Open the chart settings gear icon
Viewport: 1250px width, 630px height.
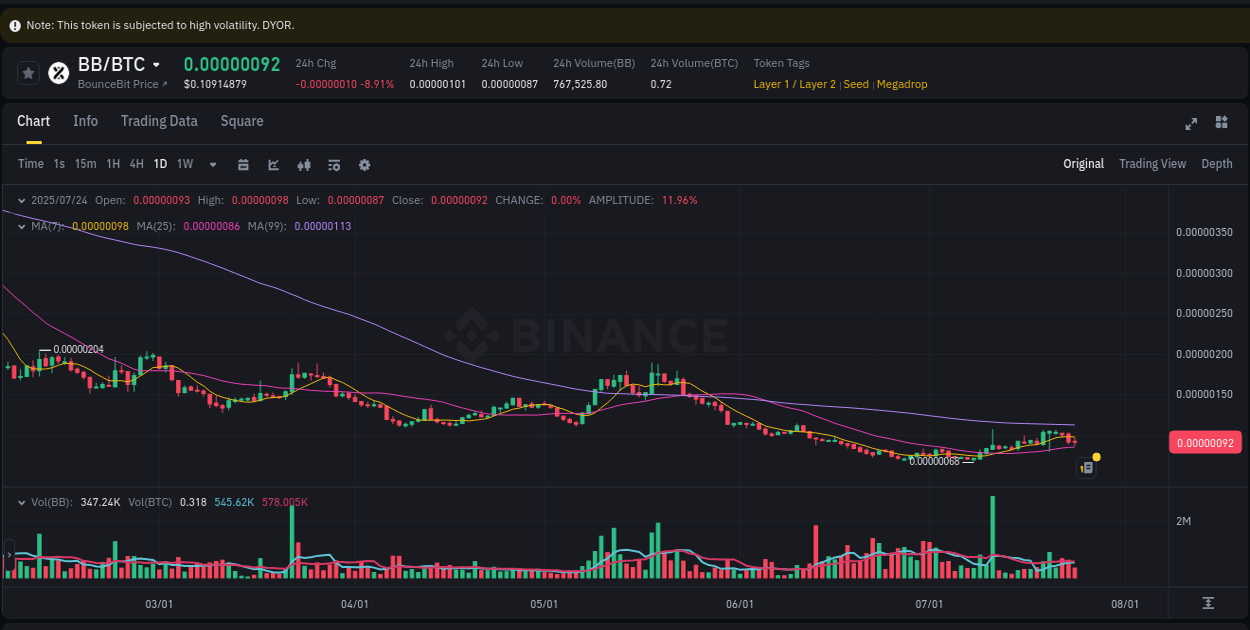(364, 164)
